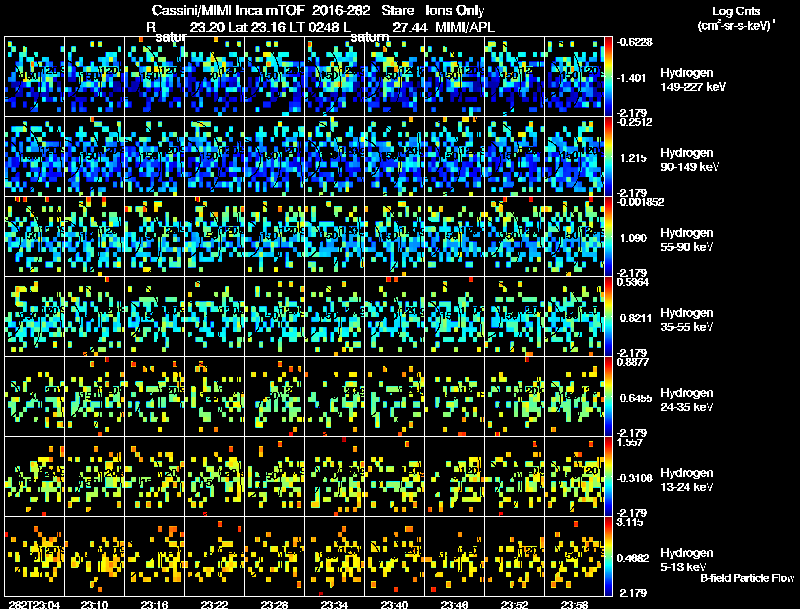Click the color bar beside Hydrogen 55-90 keV
The width and height of the screenshot is (800, 609).
click(x=608, y=237)
